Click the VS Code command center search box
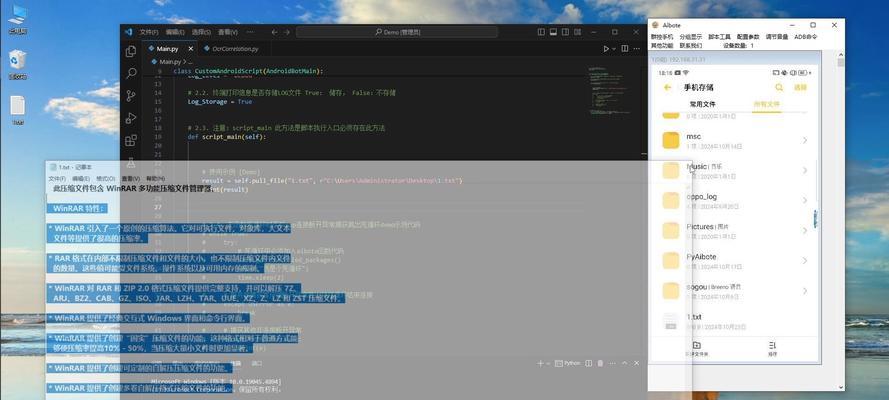Image resolution: width=889 pixels, height=400 pixels. (x=397, y=32)
